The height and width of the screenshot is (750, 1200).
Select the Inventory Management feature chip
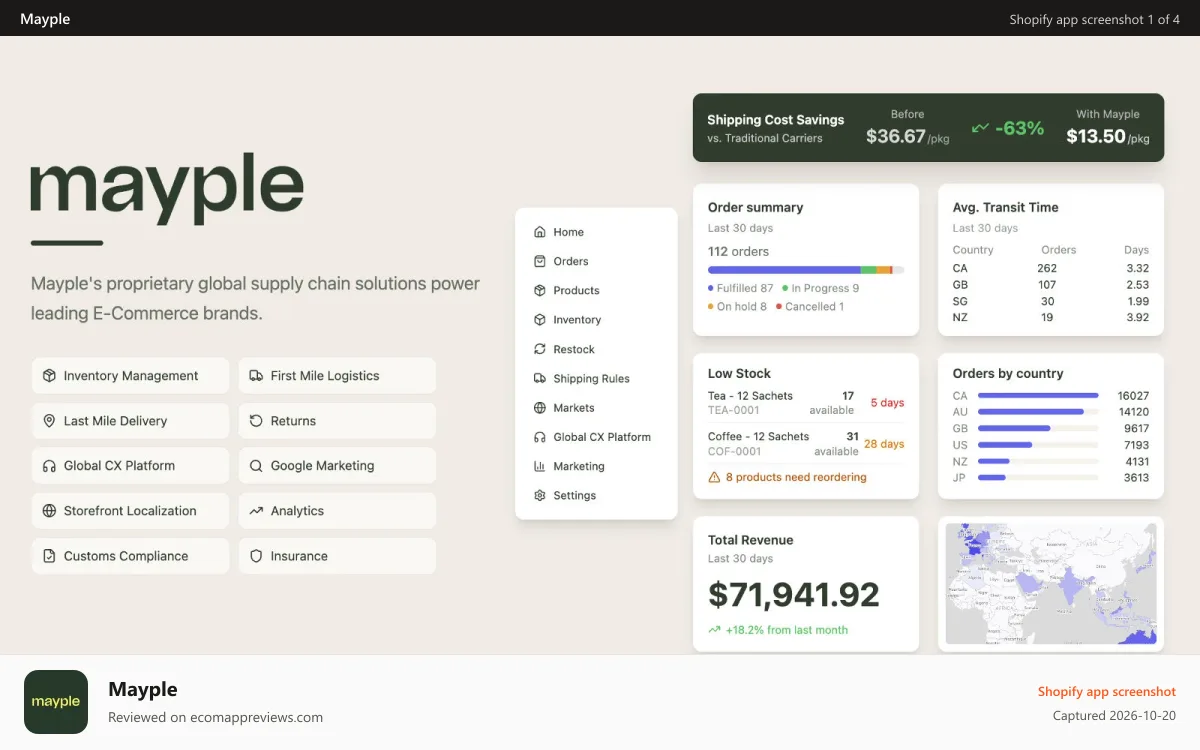(x=131, y=376)
